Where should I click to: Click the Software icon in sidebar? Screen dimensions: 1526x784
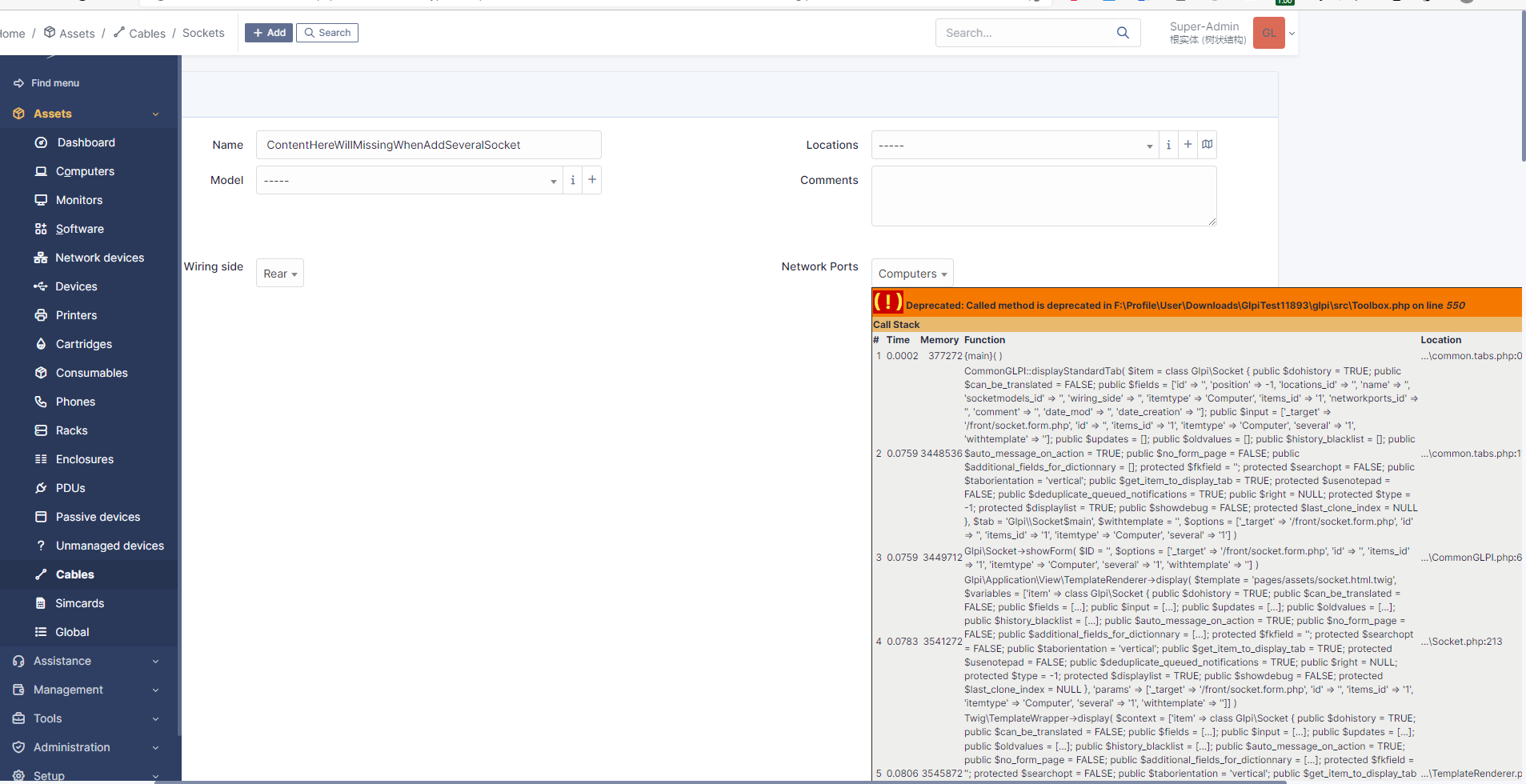[x=41, y=229]
